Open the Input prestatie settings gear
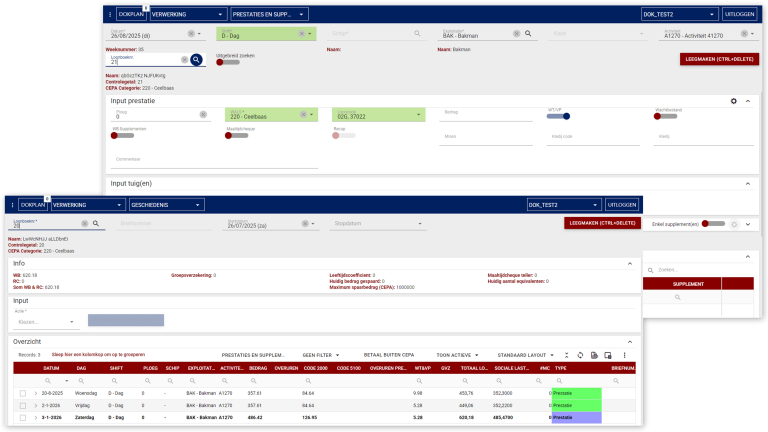768x432 pixels. coord(734,101)
